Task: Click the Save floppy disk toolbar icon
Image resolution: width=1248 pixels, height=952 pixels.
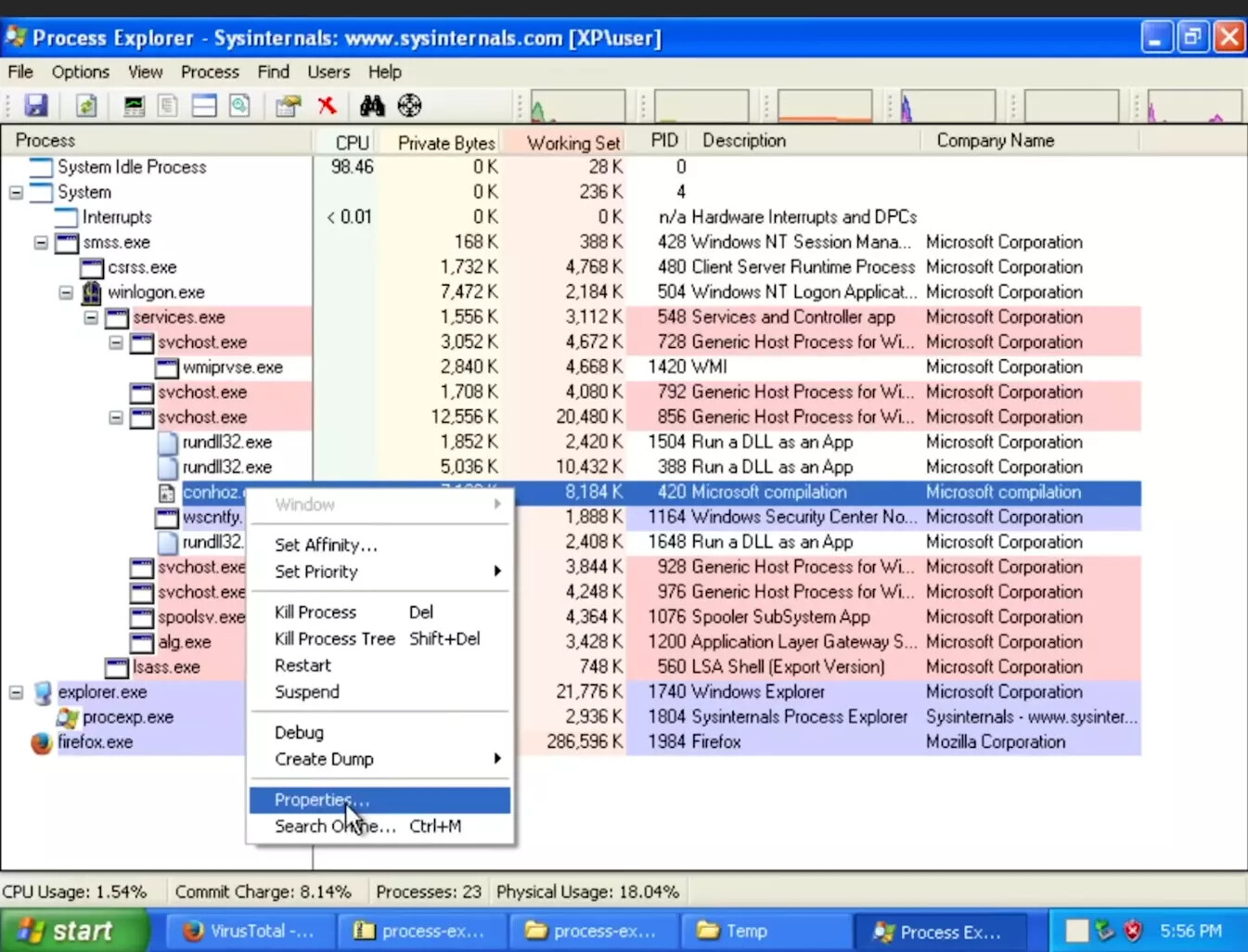Action: (x=36, y=106)
